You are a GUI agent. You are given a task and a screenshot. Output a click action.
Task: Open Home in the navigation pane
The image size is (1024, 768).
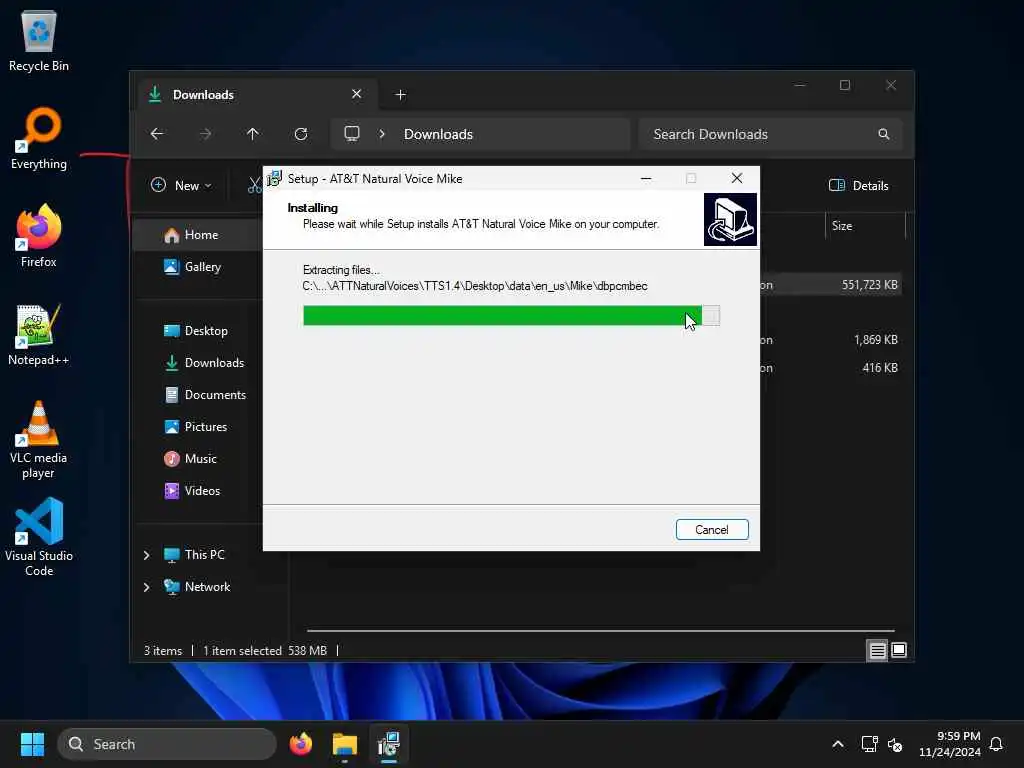197,235
